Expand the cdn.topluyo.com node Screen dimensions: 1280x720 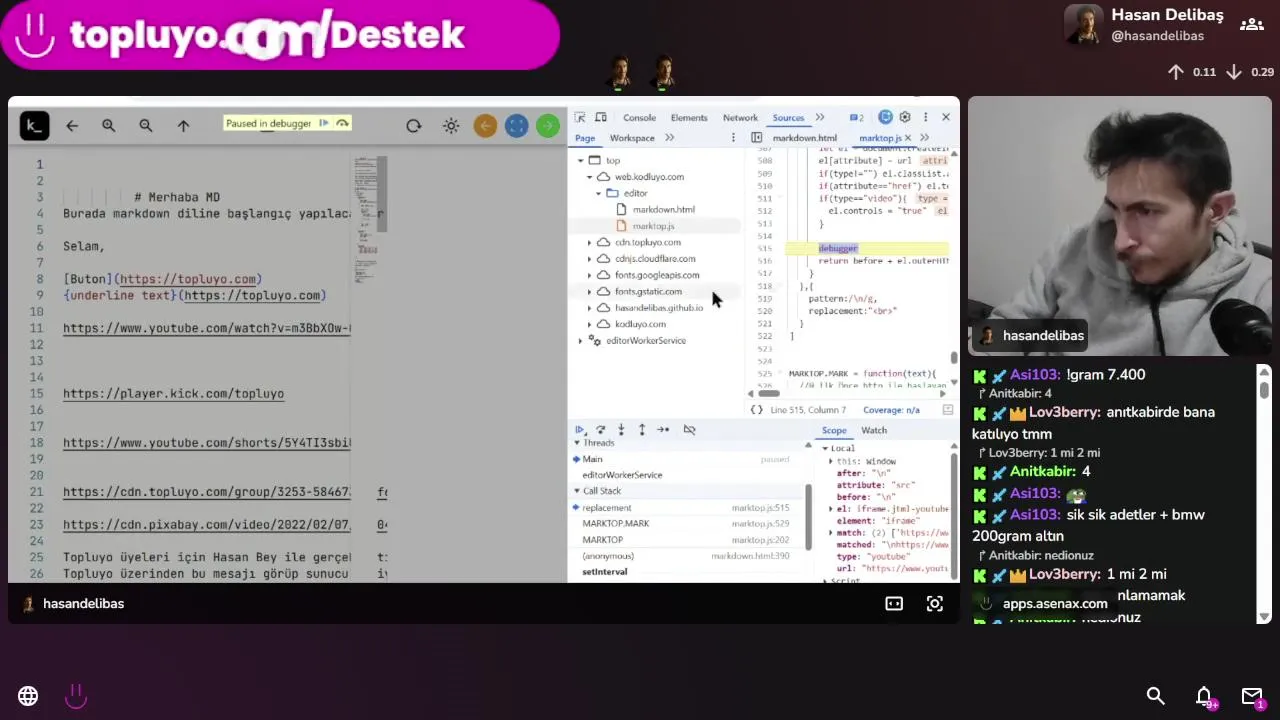pos(590,242)
